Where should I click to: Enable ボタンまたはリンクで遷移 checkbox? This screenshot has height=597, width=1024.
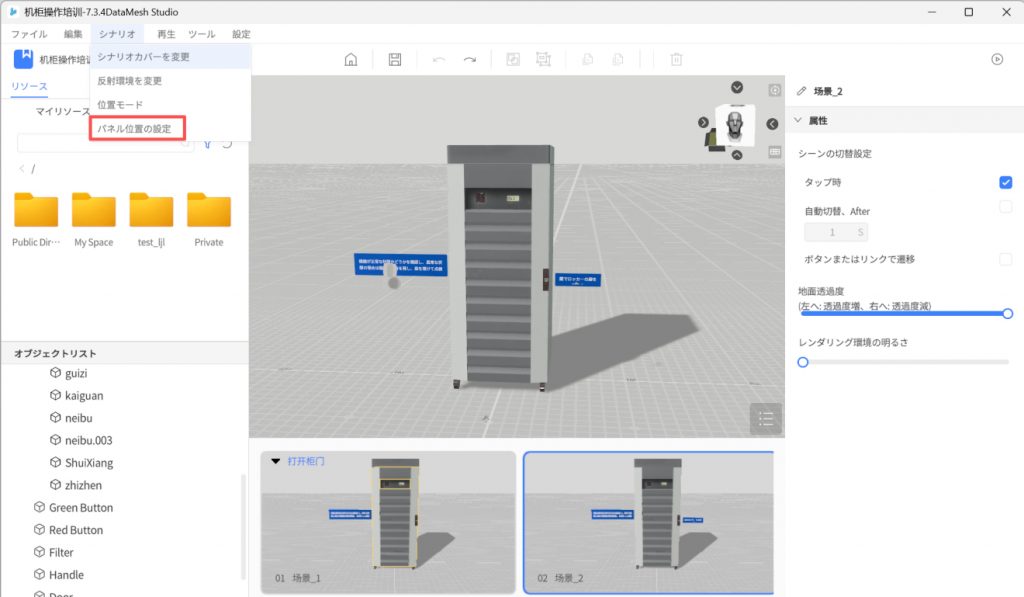click(x=1005, y=259)
